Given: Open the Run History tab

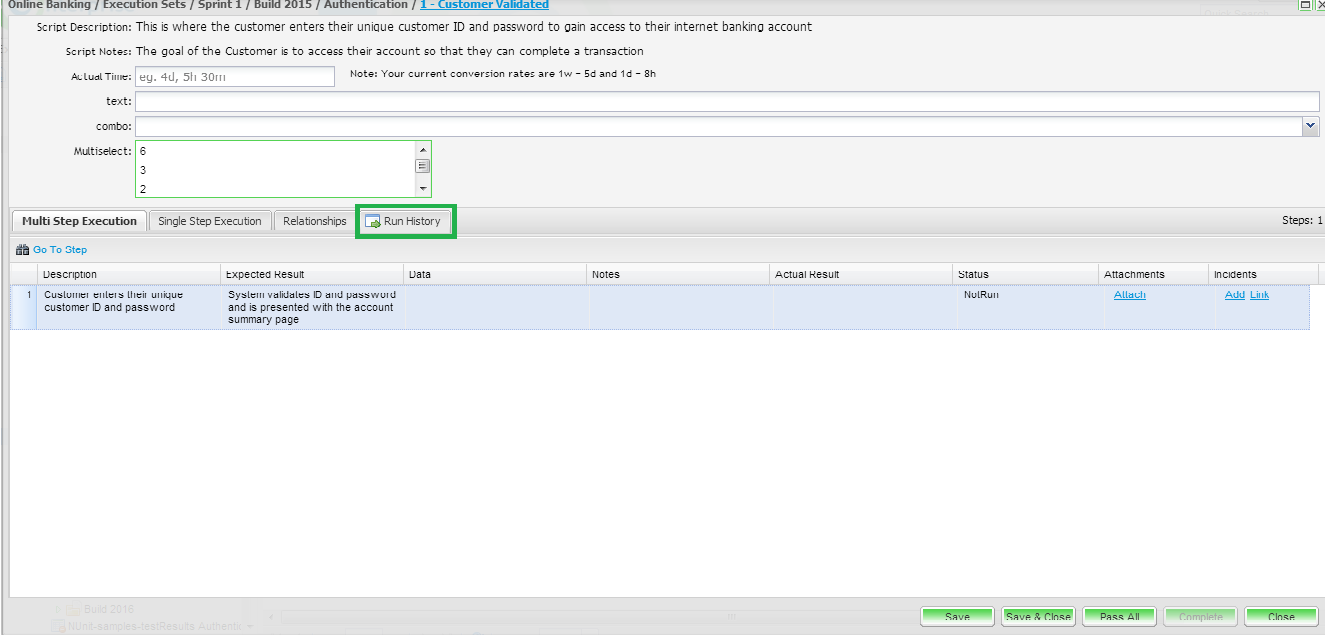Looking at the screenshot, I should pos(411,221).
